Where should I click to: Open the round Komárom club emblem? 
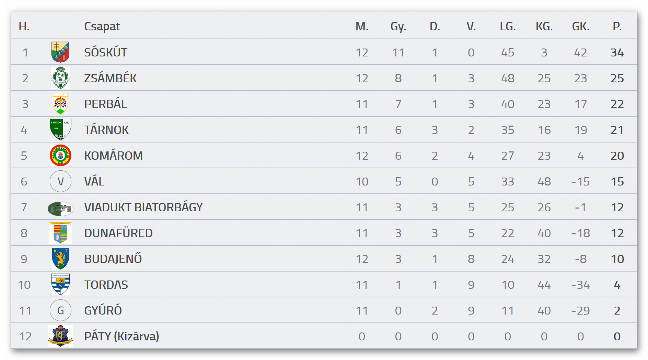[x=60, y=155]
